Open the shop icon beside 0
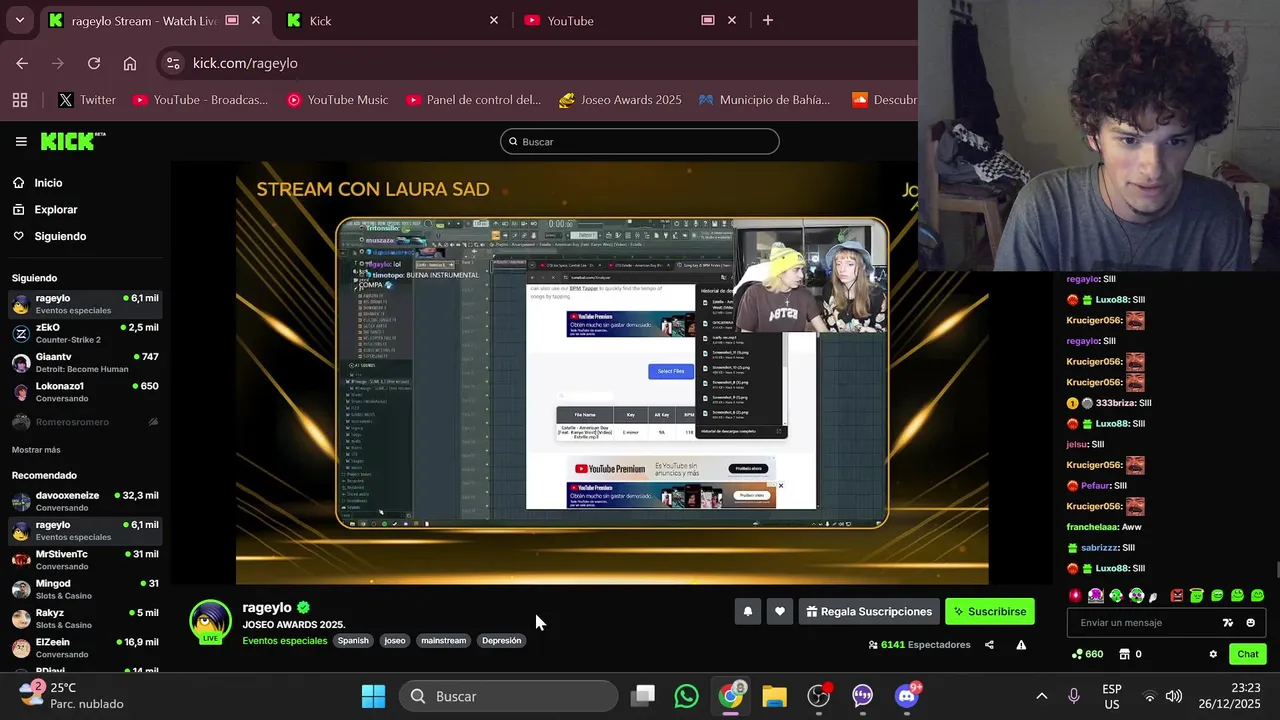 coord(1125,654)
